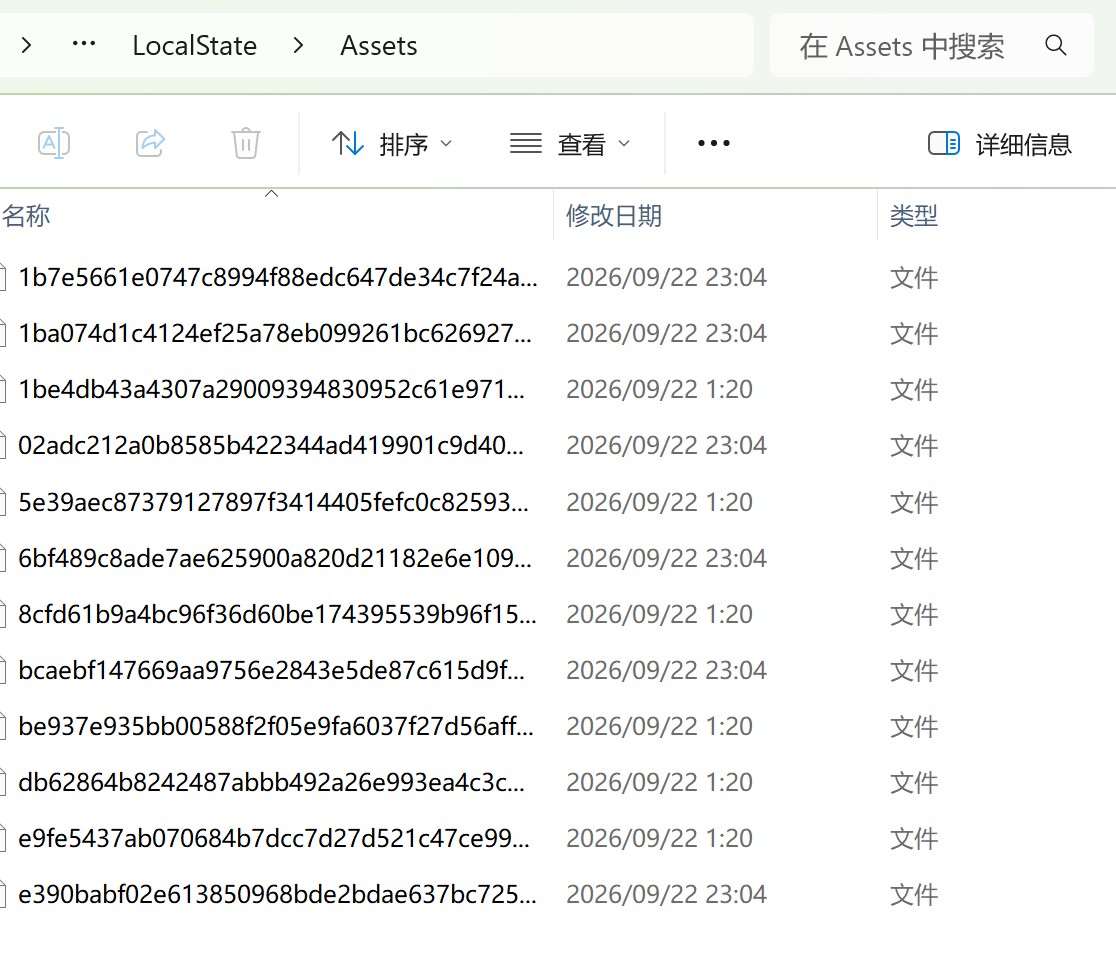Click the search magnifier icon
This screenshot has width=1116, height=958.
1056,46
